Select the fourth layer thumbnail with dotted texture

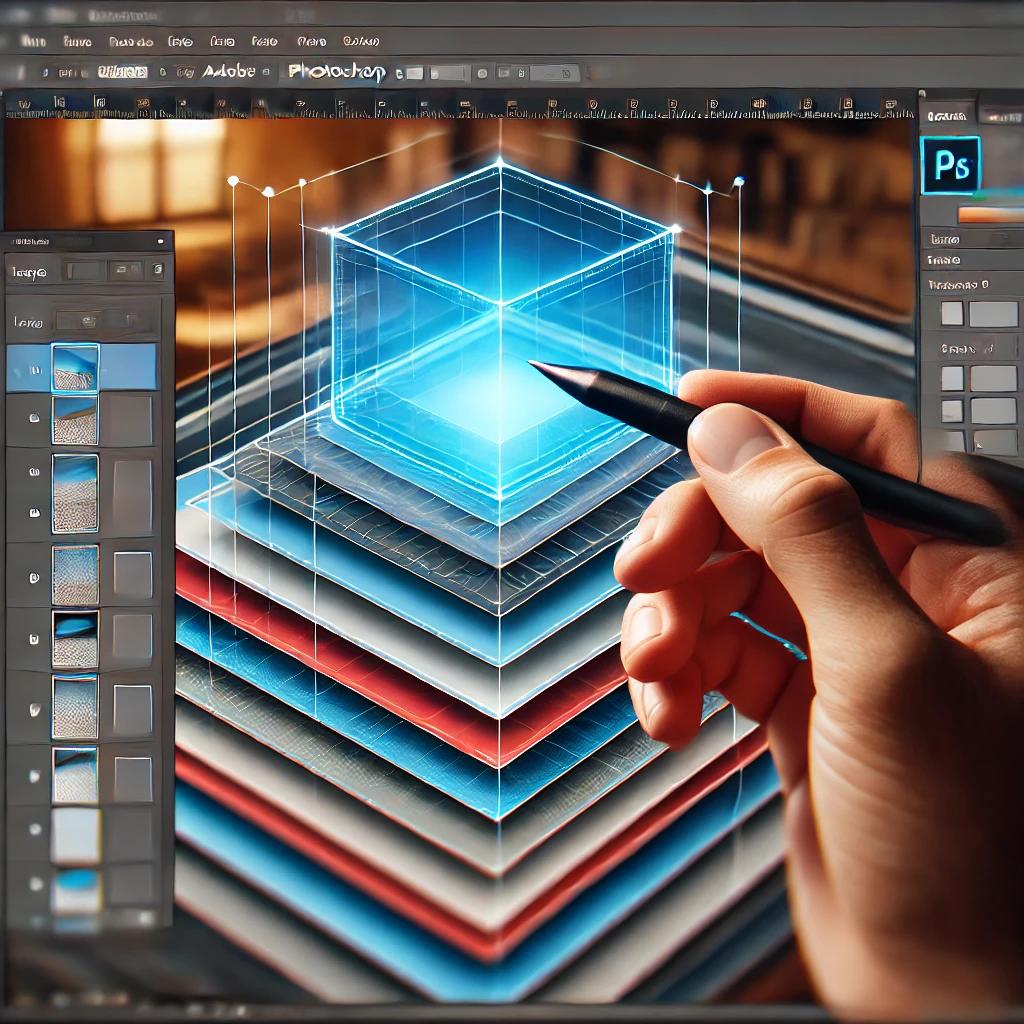click(x=75, y=575)
